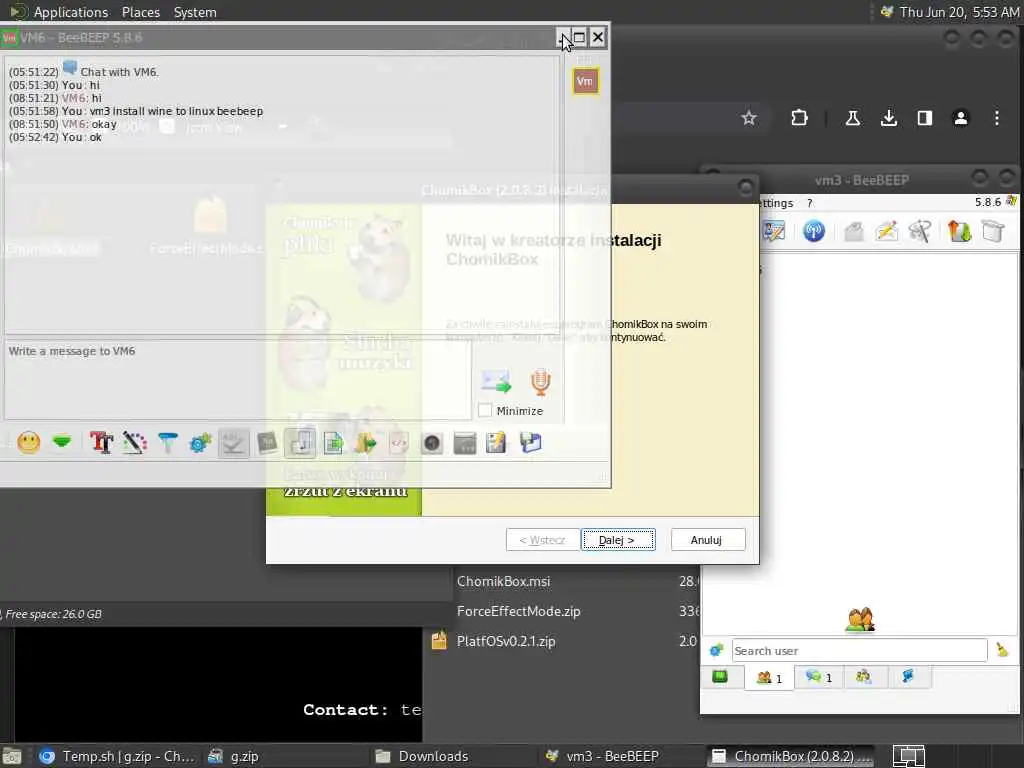Toggle the browser side panel icon
The width and height of the screenshot is (1024, 768).
coord(925,118)
